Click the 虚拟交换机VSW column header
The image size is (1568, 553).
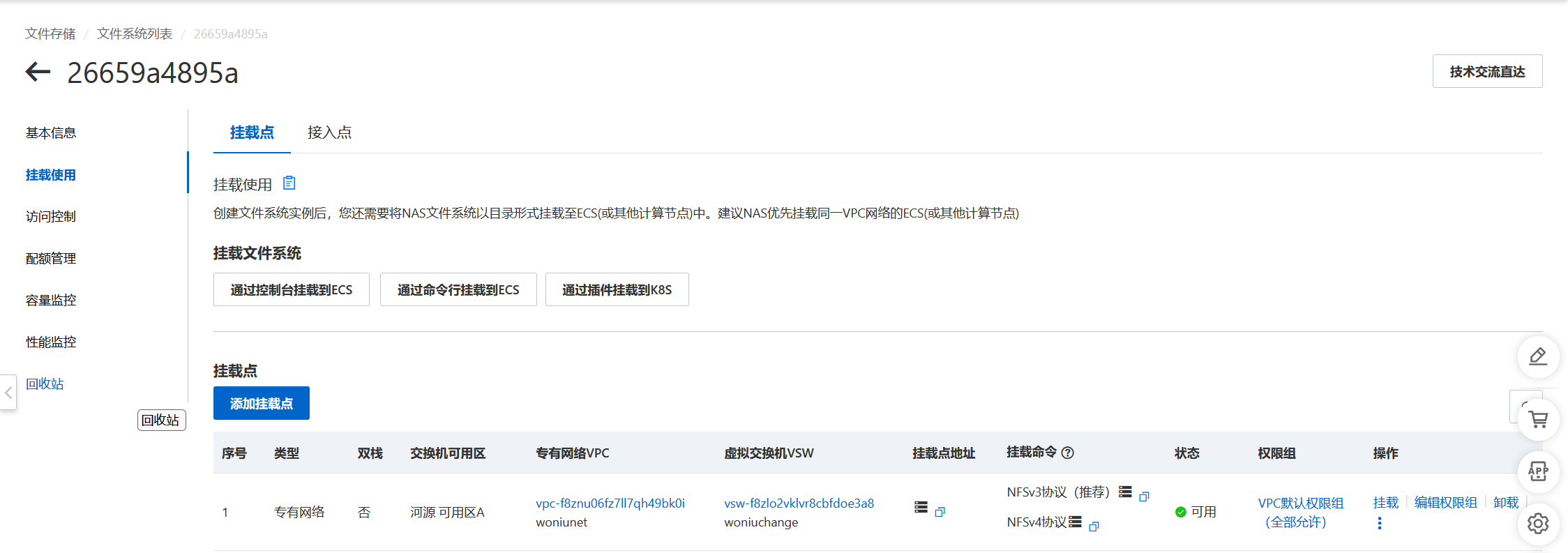769,453
